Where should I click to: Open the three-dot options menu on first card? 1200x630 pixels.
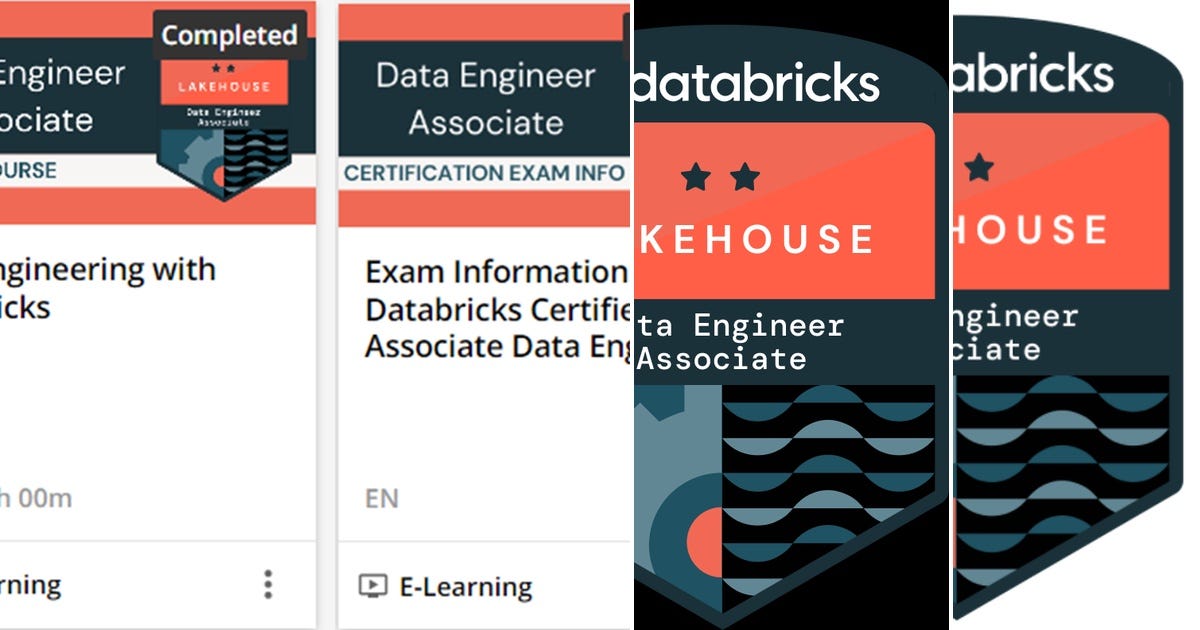coord(267,585)
